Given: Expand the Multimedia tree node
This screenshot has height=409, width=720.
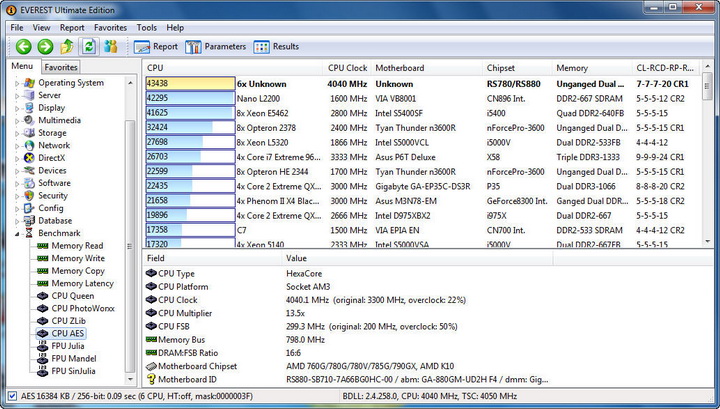Looking at the screenshot, I should (x=17, y=121).
